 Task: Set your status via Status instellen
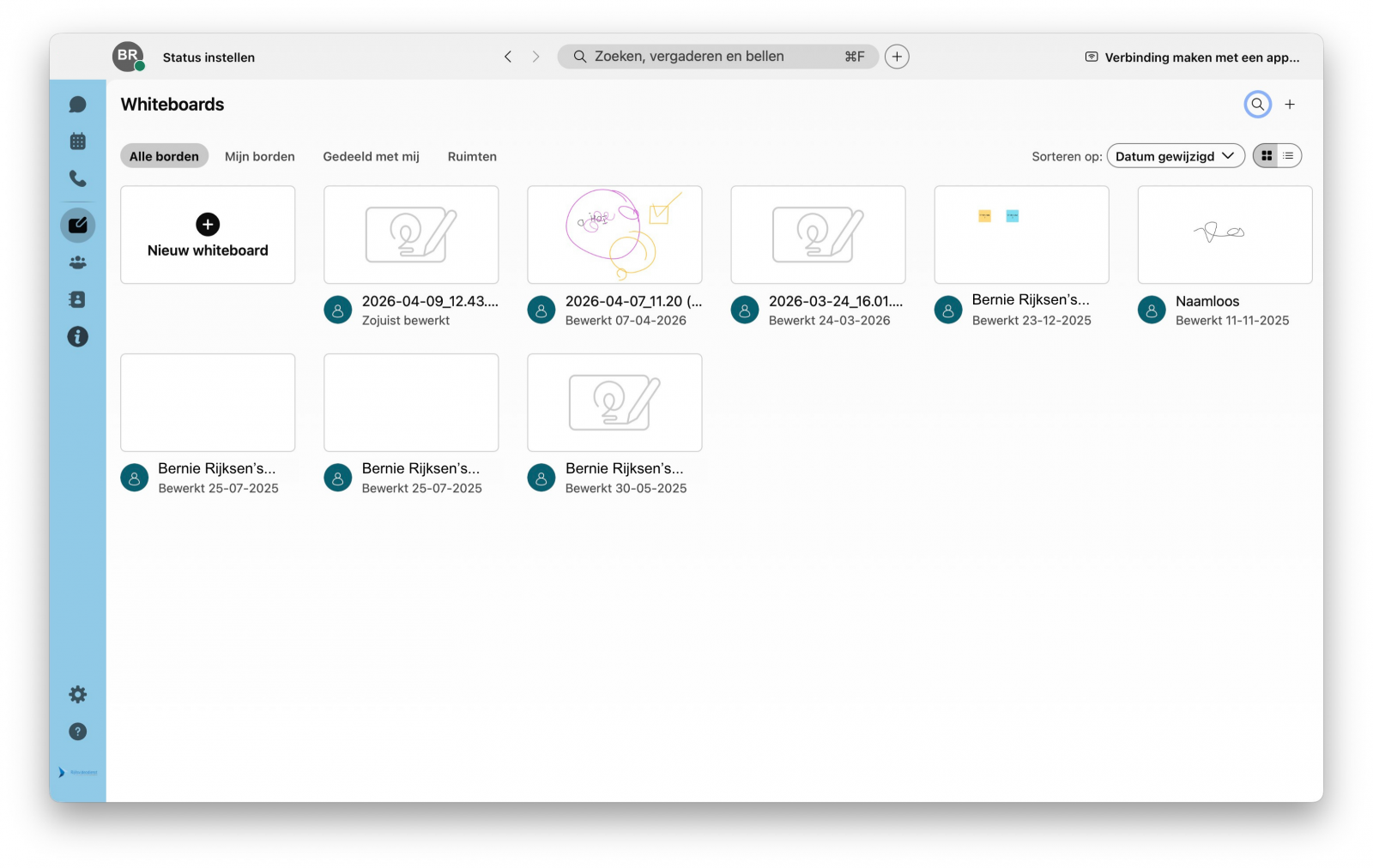coord(208,57)
